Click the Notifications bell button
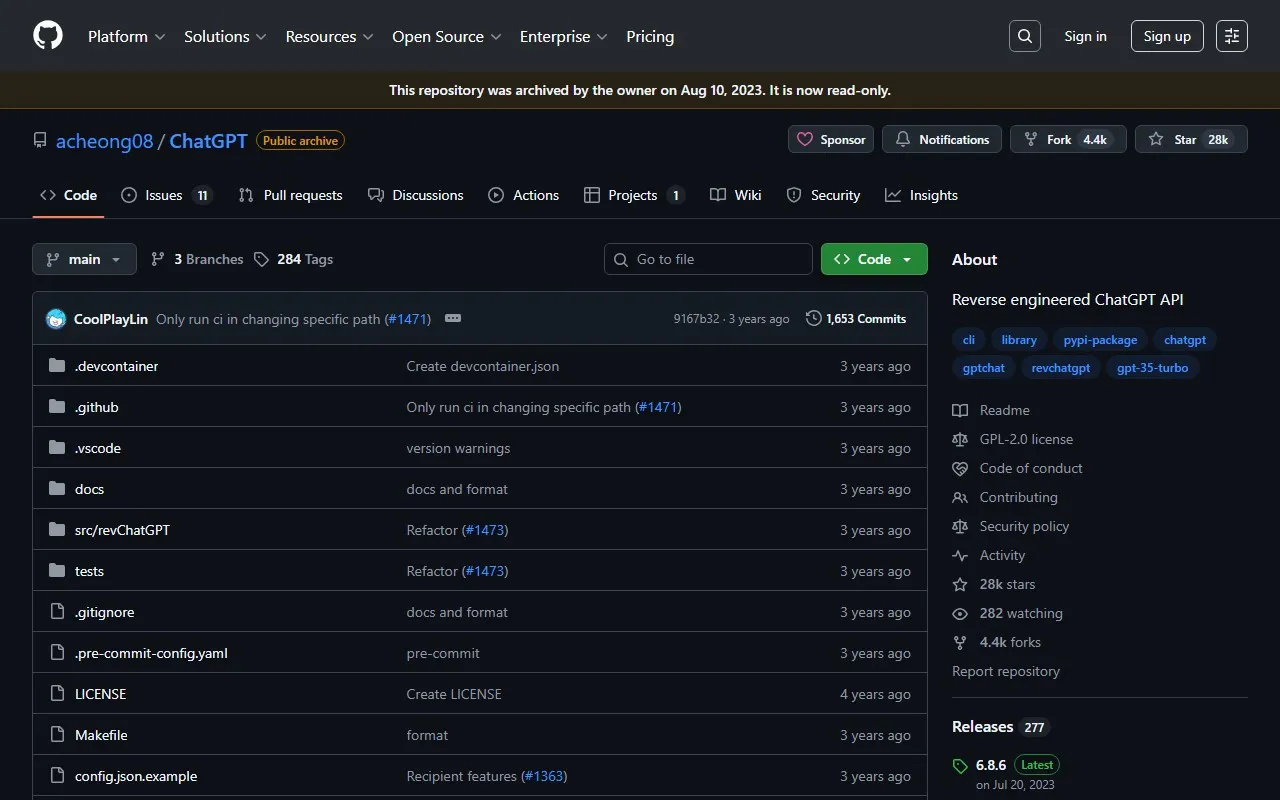This screenshot has width=1280, height=800. coord(942,139)
